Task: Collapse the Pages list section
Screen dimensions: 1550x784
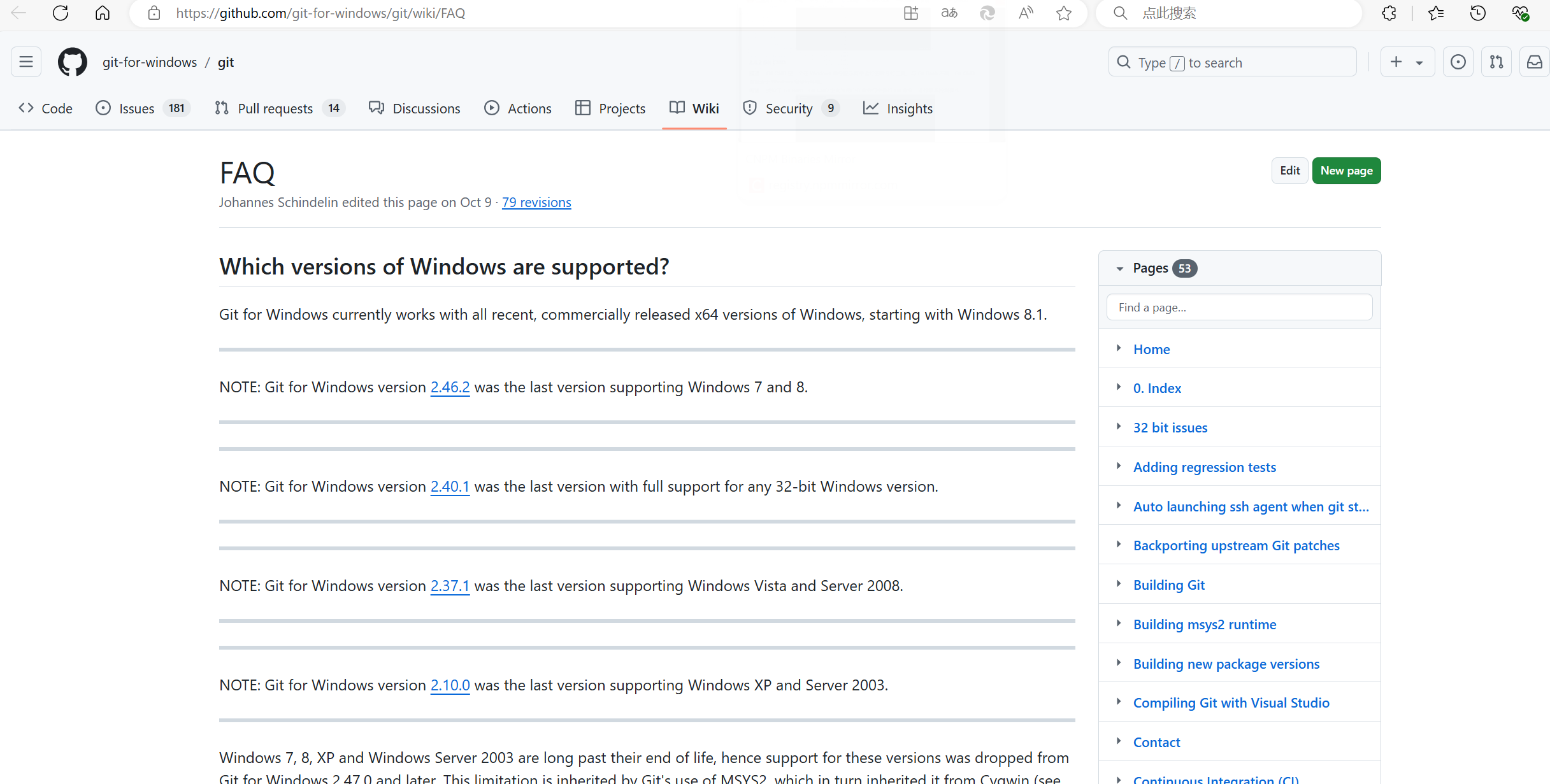Action: coord(1120,269)
